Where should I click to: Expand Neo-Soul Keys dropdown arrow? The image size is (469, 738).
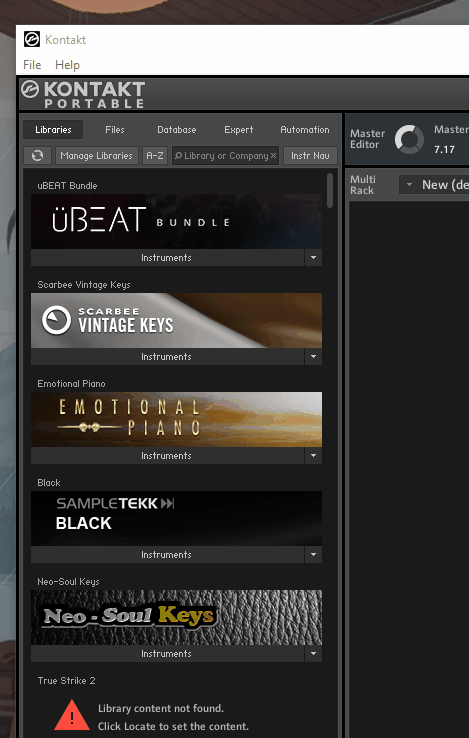(313, 654)
